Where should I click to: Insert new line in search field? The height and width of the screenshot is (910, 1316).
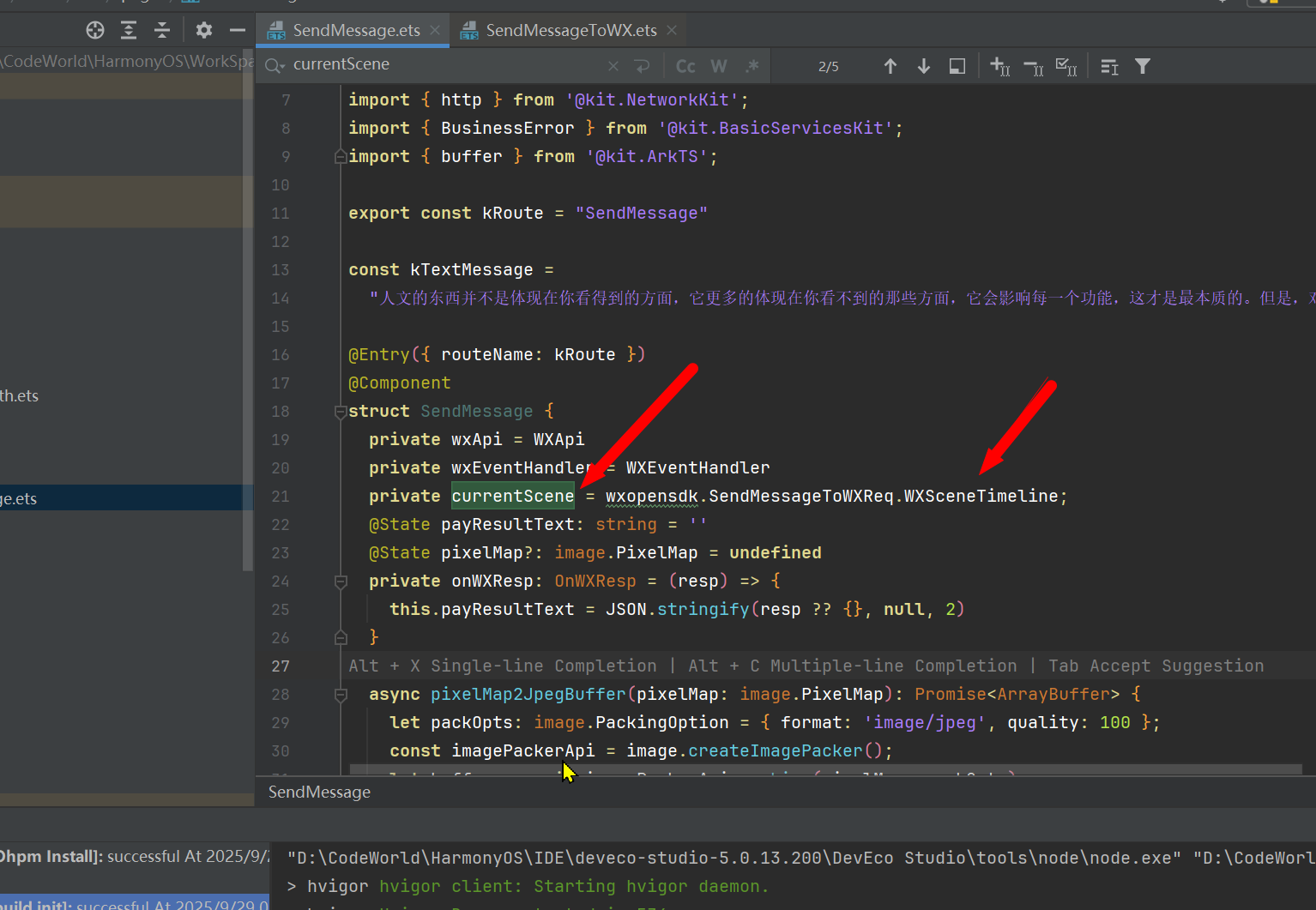click(642, 66)
